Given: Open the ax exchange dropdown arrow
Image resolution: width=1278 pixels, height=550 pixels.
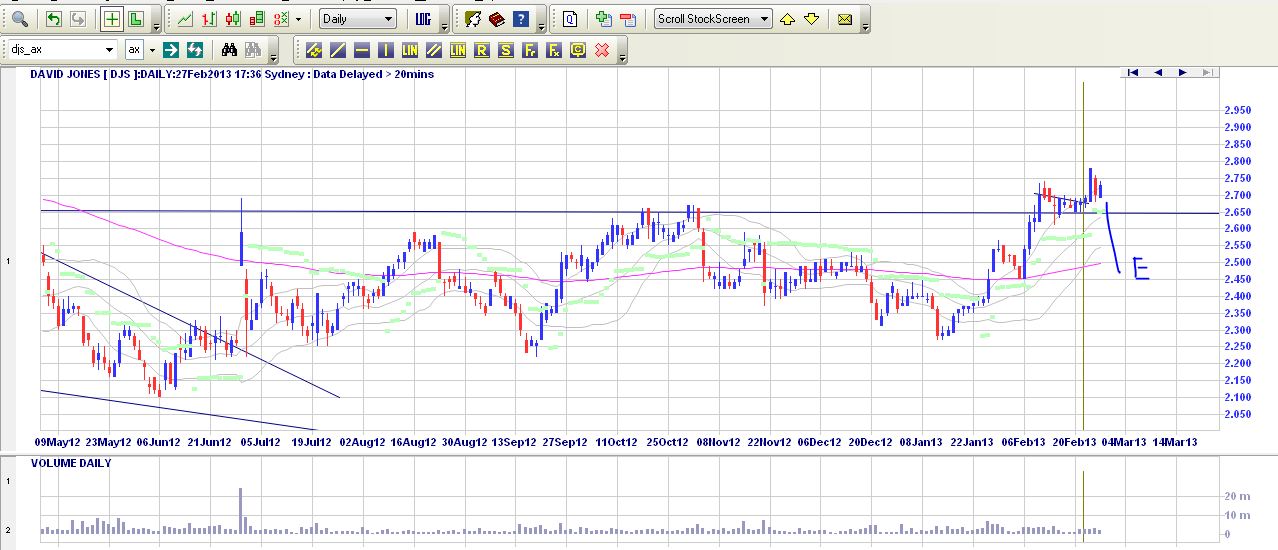Looking at the screenshot, I should pos(152,49).
